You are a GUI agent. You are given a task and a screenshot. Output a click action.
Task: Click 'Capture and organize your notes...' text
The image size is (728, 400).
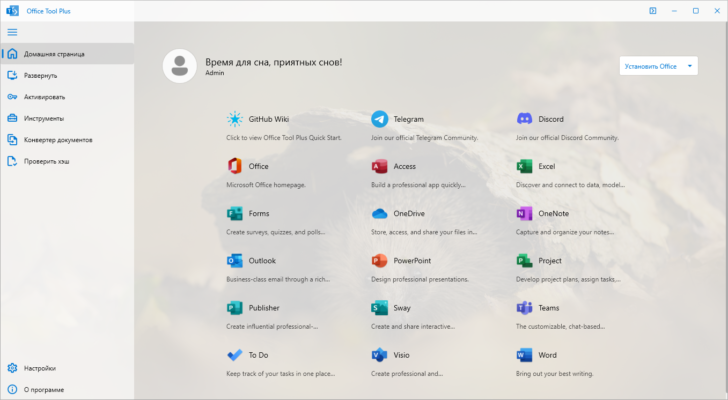[x=565, y=232]
